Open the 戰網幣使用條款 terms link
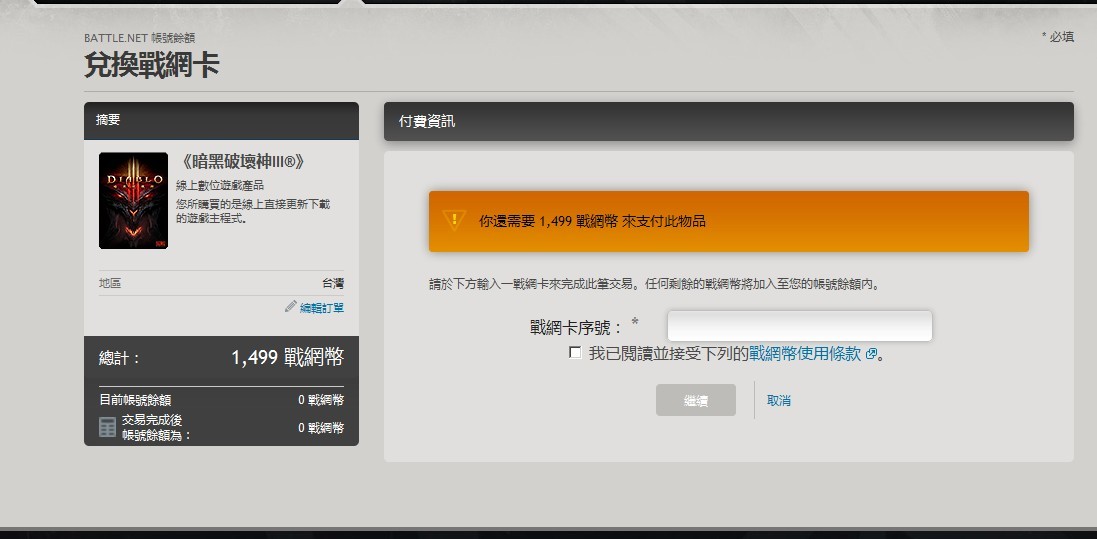 click(805, 354)
